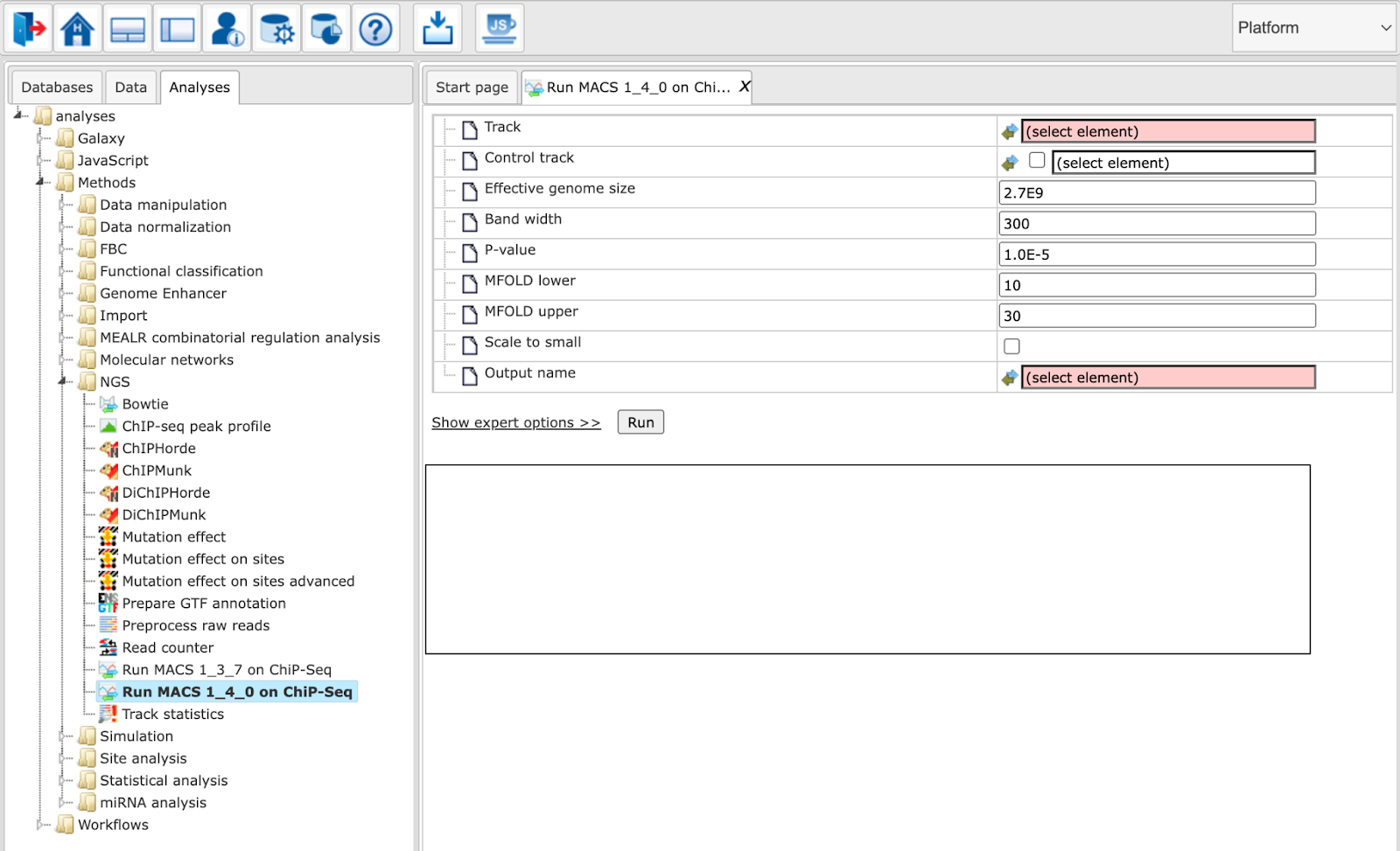Viewport: 1400px width, 851px height.
Task: Select the Analyses tab
Action: tap(199, 87)
